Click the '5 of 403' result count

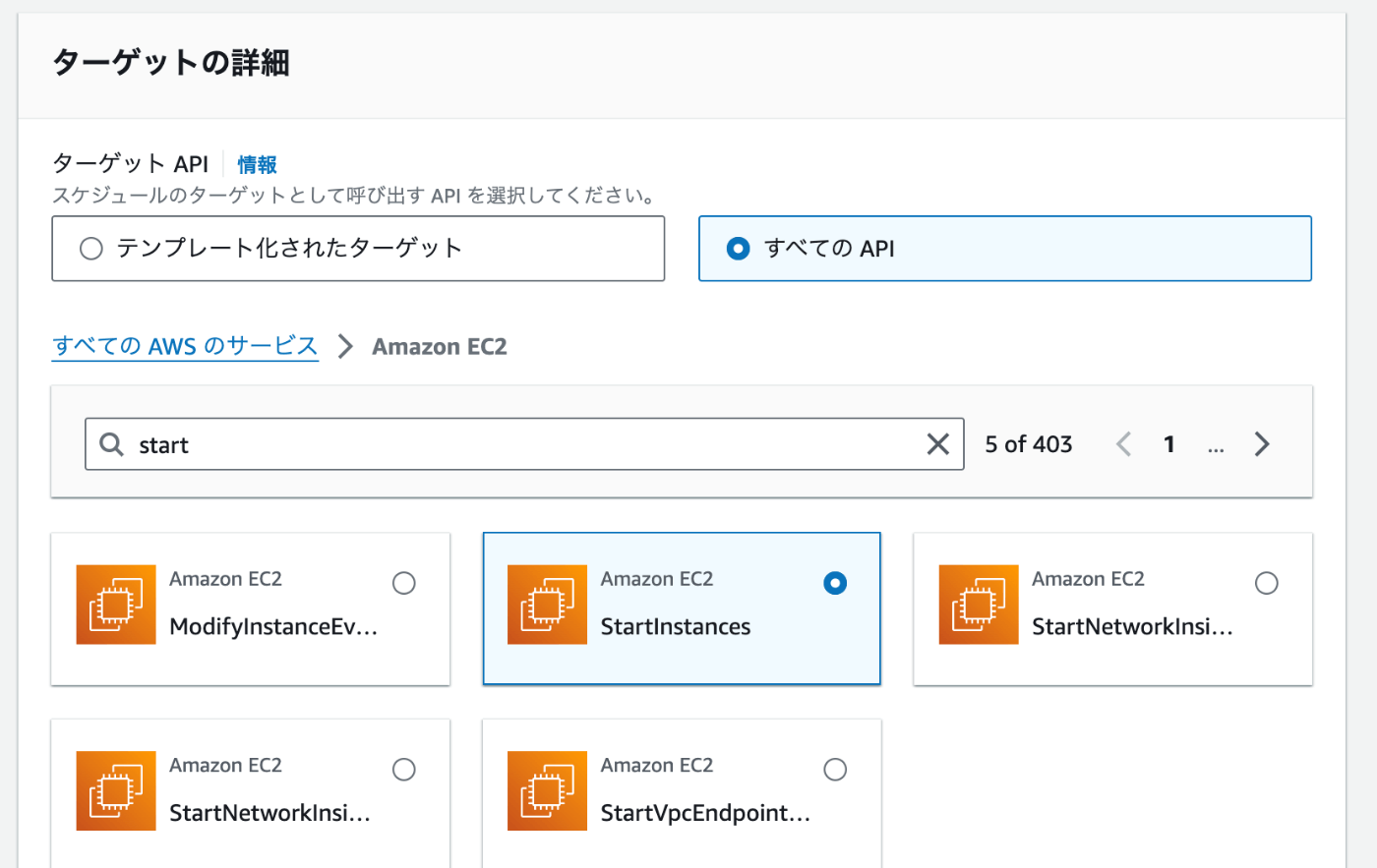(1029, 444)
